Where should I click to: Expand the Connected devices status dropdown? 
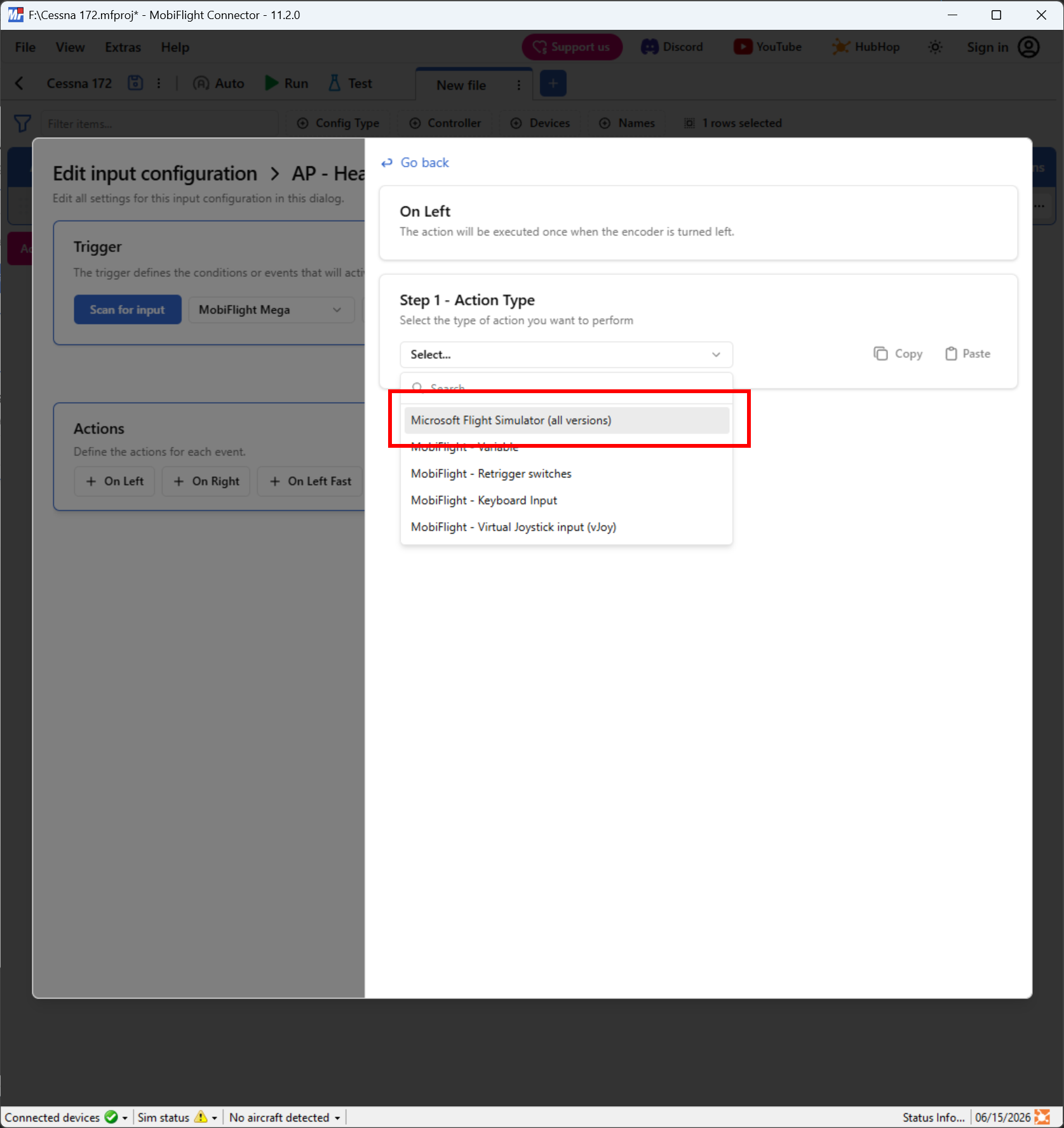pos(125,1118)
